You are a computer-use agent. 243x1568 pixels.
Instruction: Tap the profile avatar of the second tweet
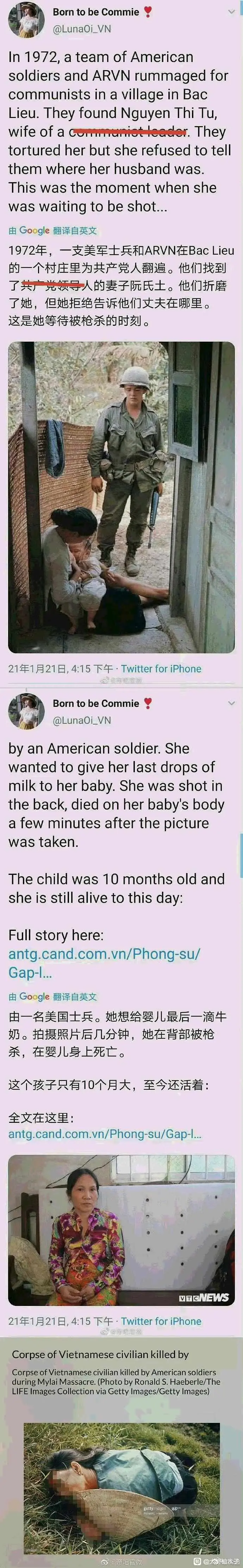(26, 710)
